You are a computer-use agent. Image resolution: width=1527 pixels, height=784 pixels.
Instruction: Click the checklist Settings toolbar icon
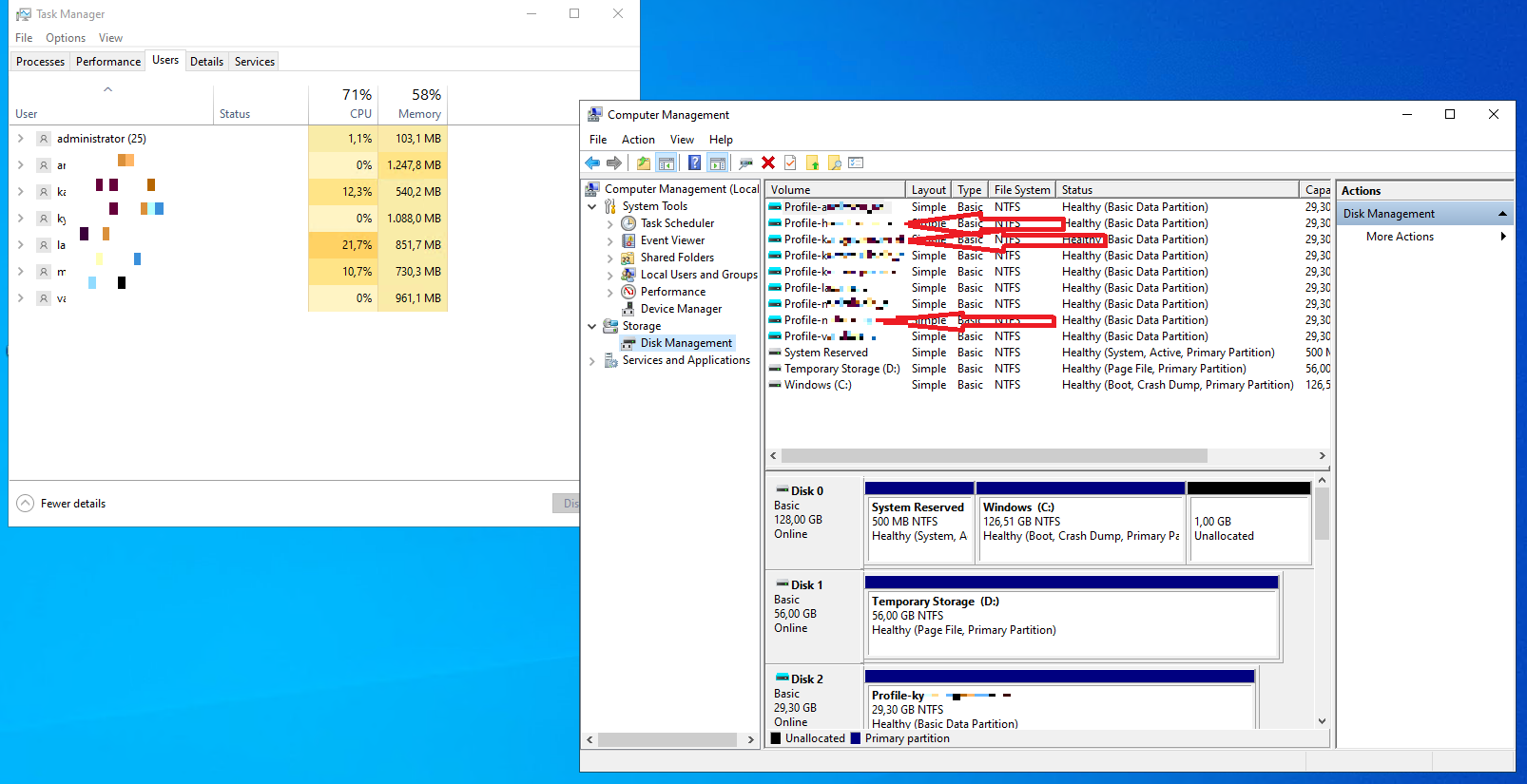pos(856,163)
